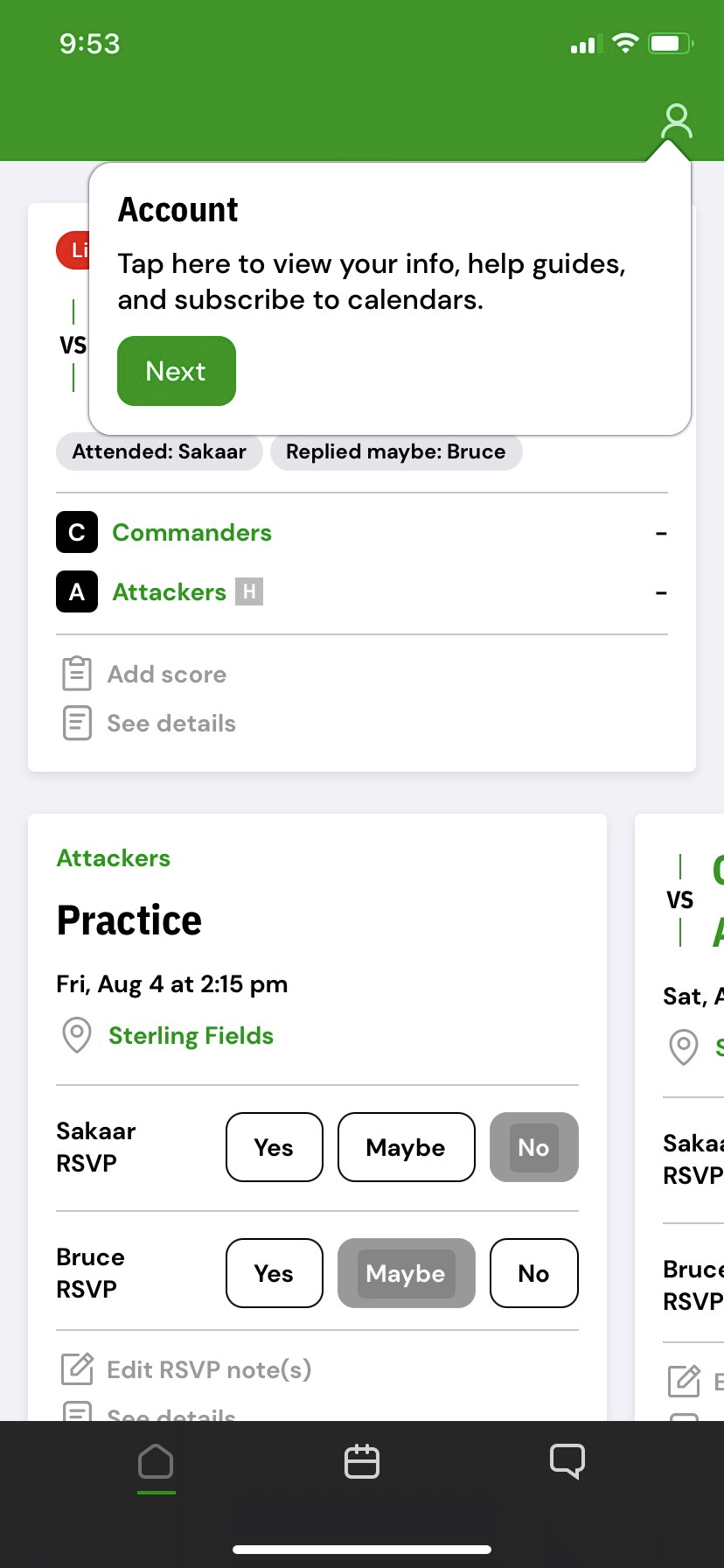This screenshot has height=1568, width=724.
Task: Tap the Sterling Fields location pin icon
Action: tap(77, 1035)
